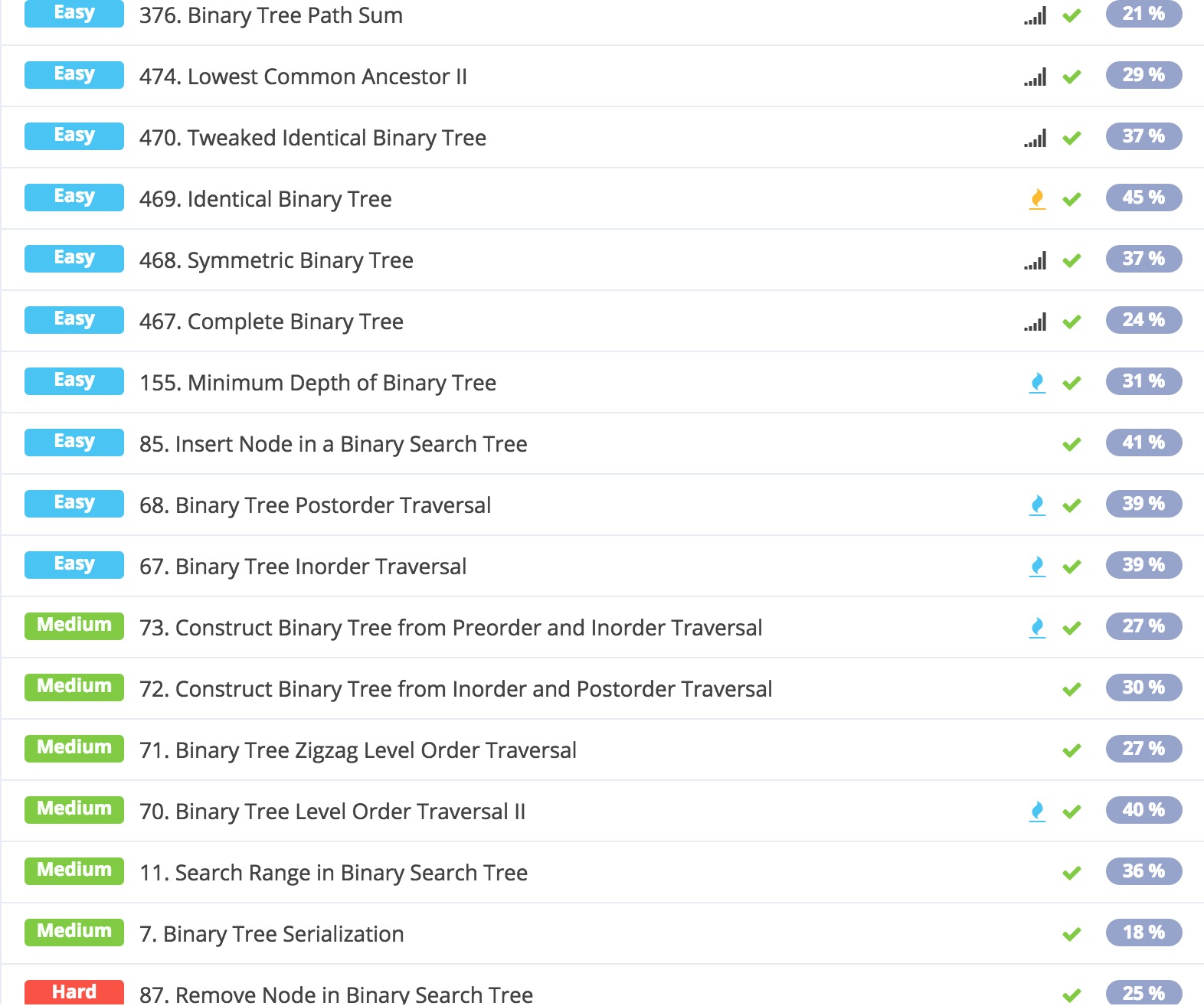This screenshot has width=1204, height=1006.
Task: Click green checkmark for Binary Tree Serialization
Action: [x=1072, y=934]
